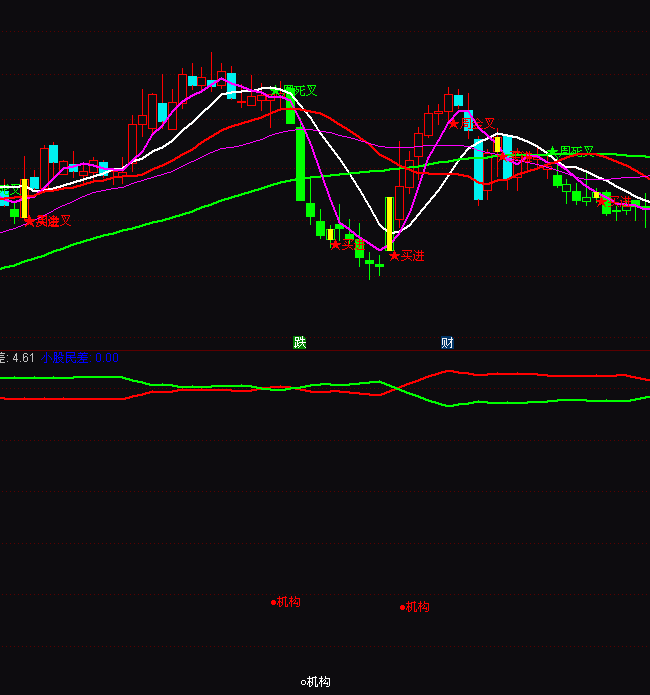Click the blue 财 event marker
650x695 pixels.
tap(447, 343)
